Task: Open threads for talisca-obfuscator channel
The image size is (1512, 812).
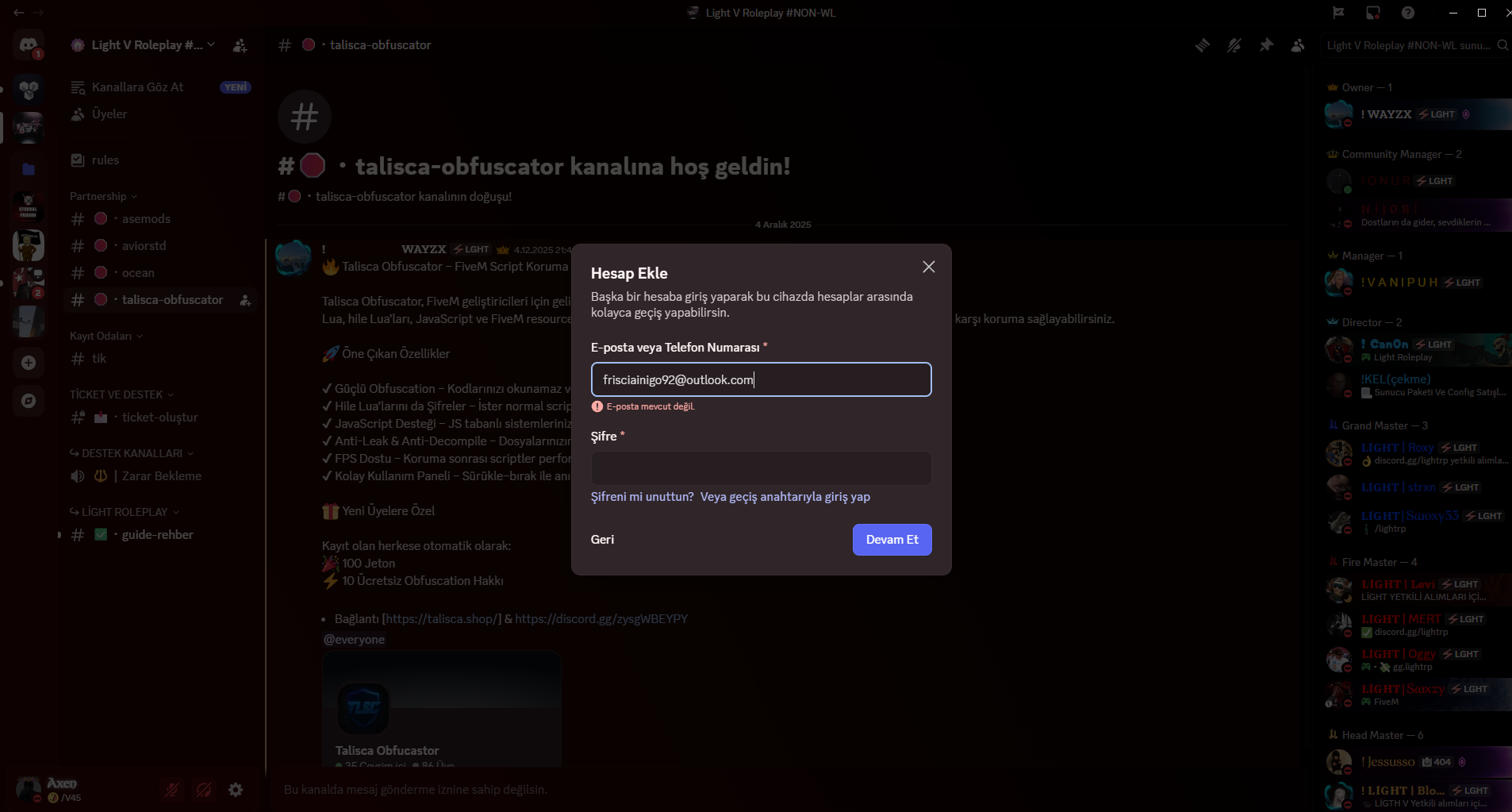Action: [1203, 45]
